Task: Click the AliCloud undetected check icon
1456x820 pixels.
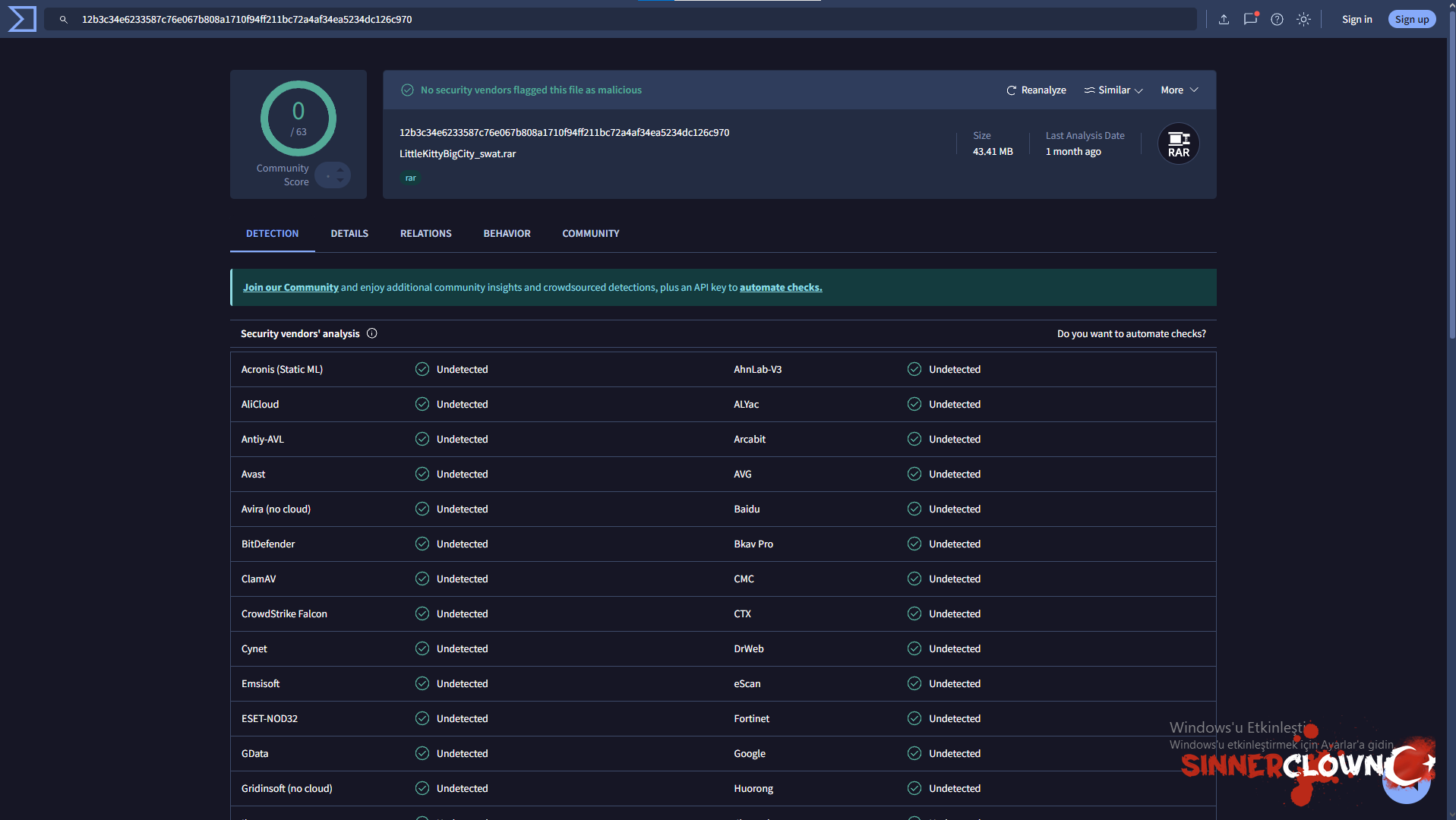Action: [422, 405]
